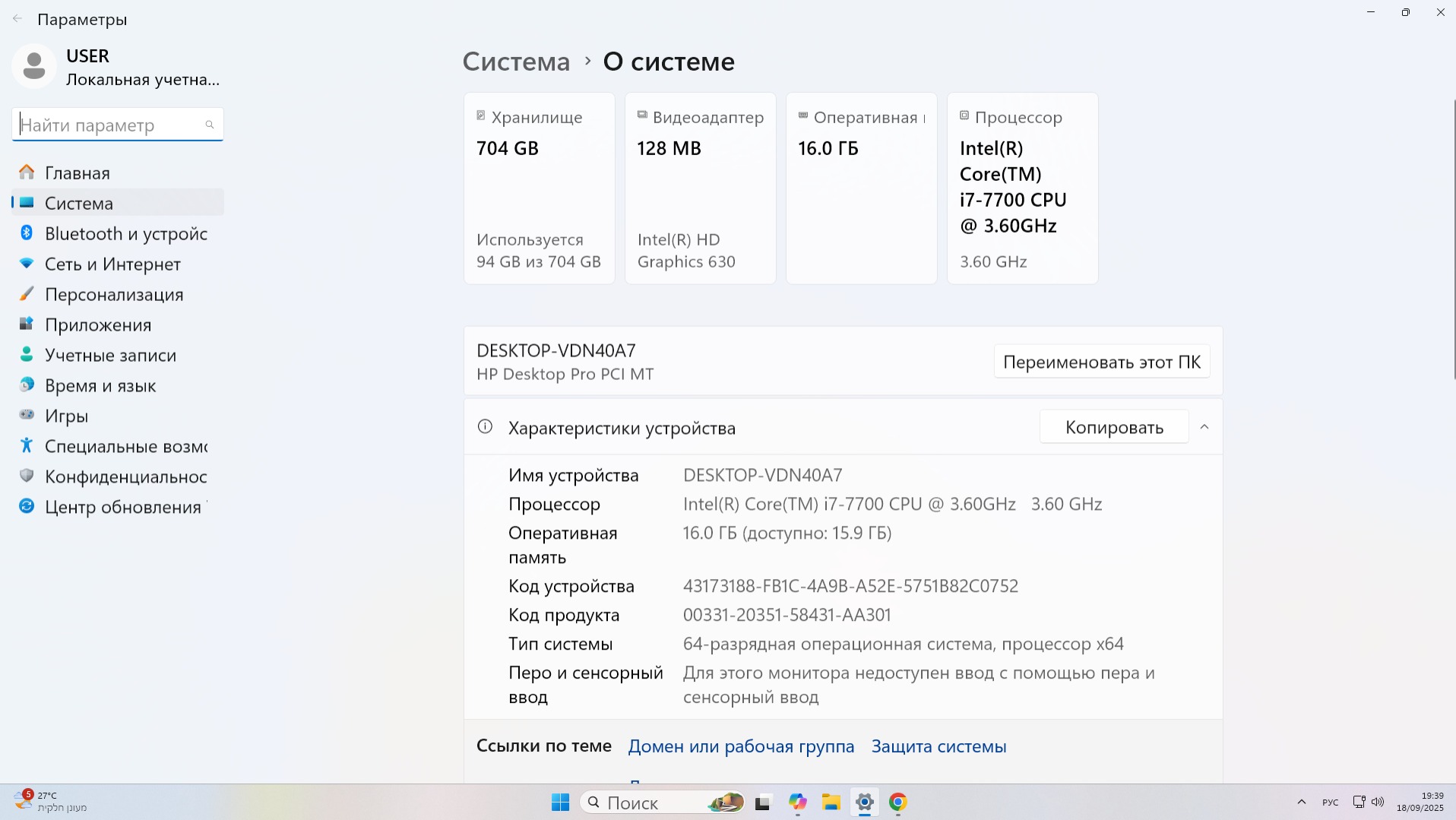
Task: Click the System breadcrumb in page title
Action: (x=516, y=62)
